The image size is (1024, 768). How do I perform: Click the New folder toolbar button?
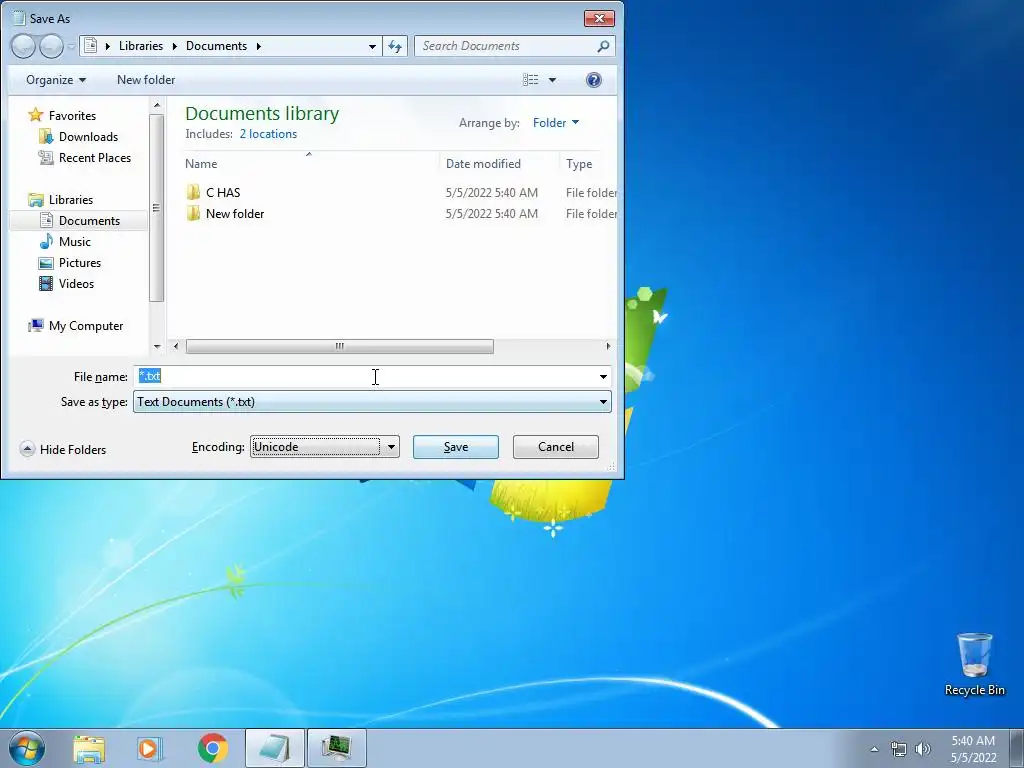(x=146, y=80)
